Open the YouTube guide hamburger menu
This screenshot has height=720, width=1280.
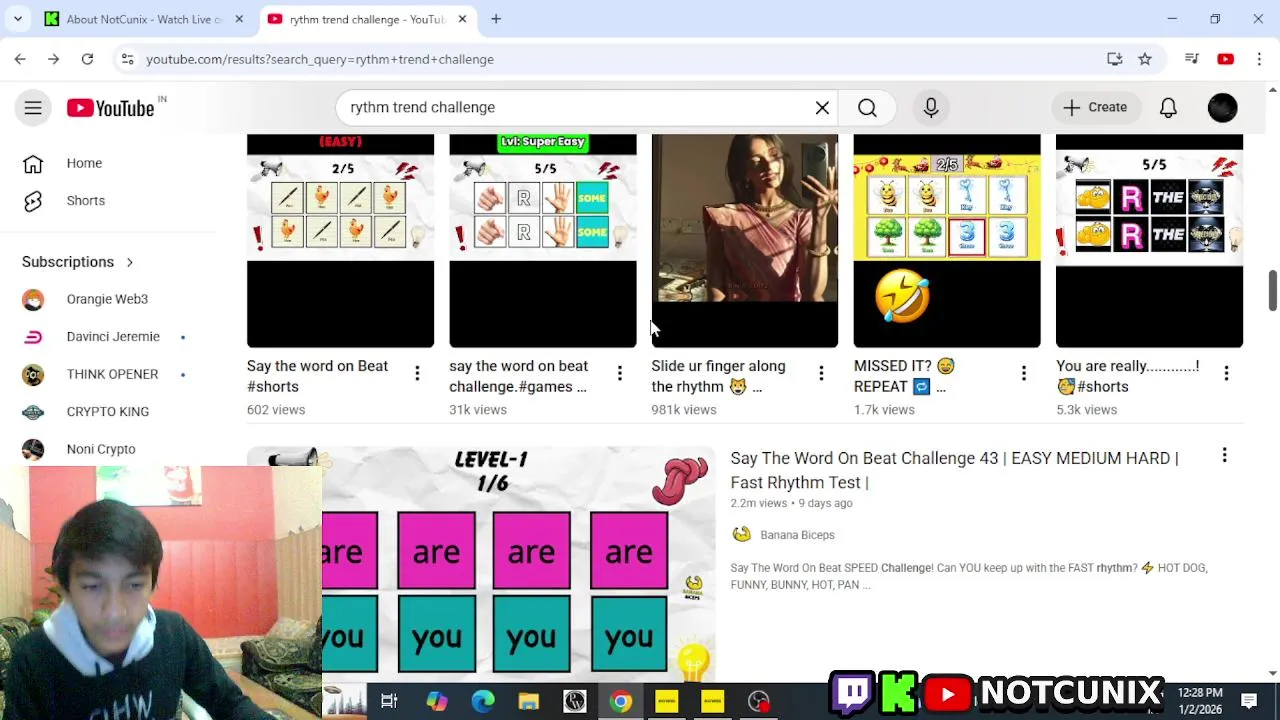click(33, 108)
